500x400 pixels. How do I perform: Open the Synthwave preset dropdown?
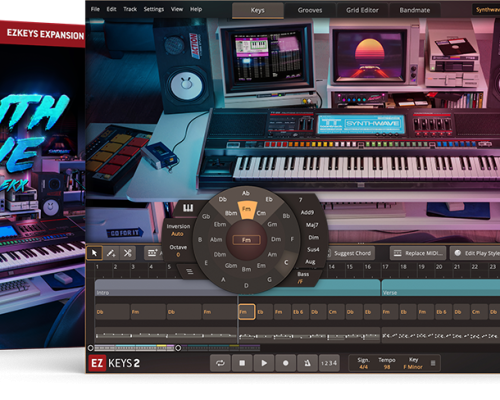point(487,10)
